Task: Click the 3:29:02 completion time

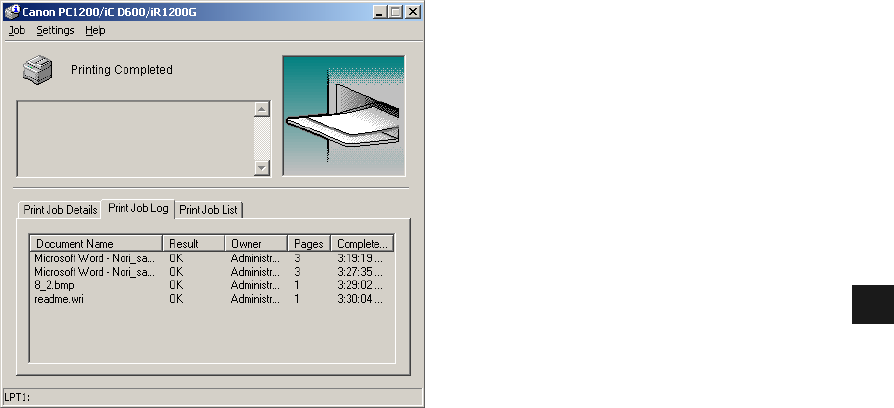Action: pyautogui.click(x=360, y=285)
